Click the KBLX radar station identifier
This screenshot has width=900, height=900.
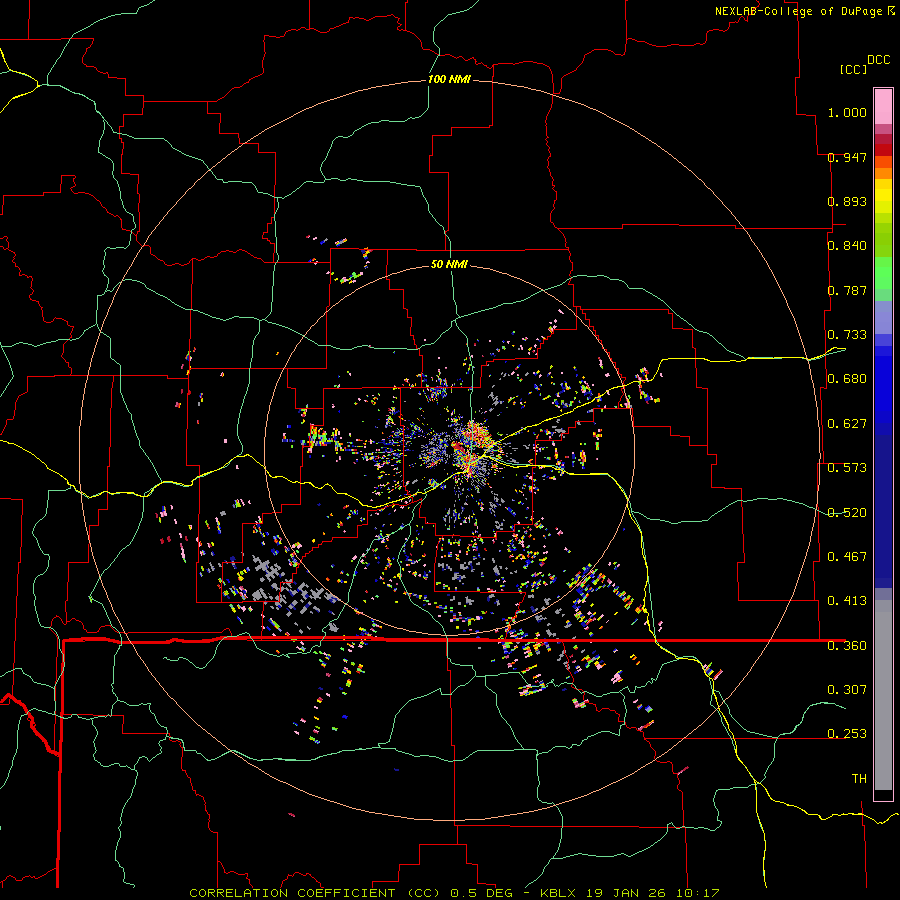click(558, 893)
